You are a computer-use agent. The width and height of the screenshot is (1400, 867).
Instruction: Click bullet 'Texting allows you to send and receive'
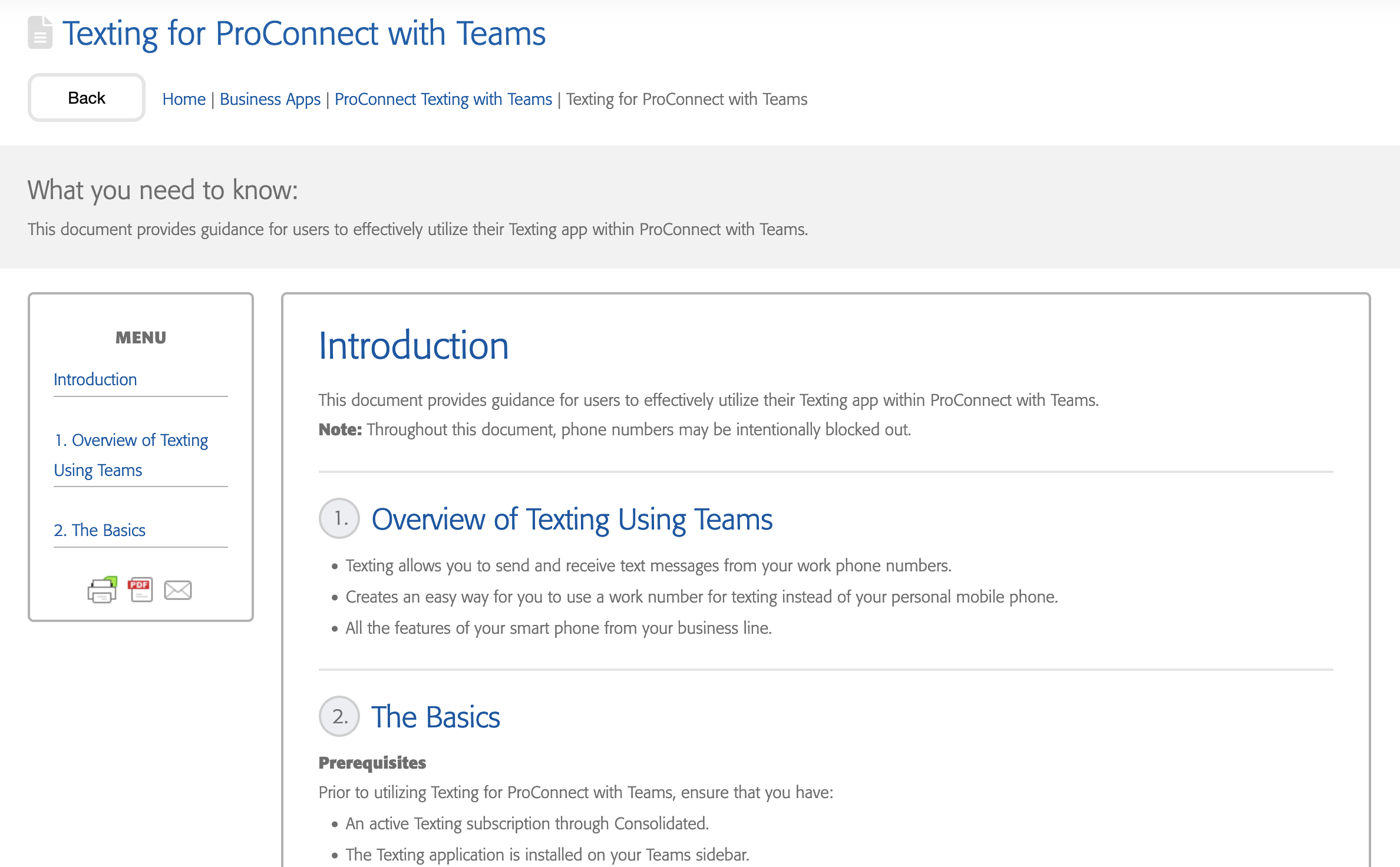click(648, 565)
